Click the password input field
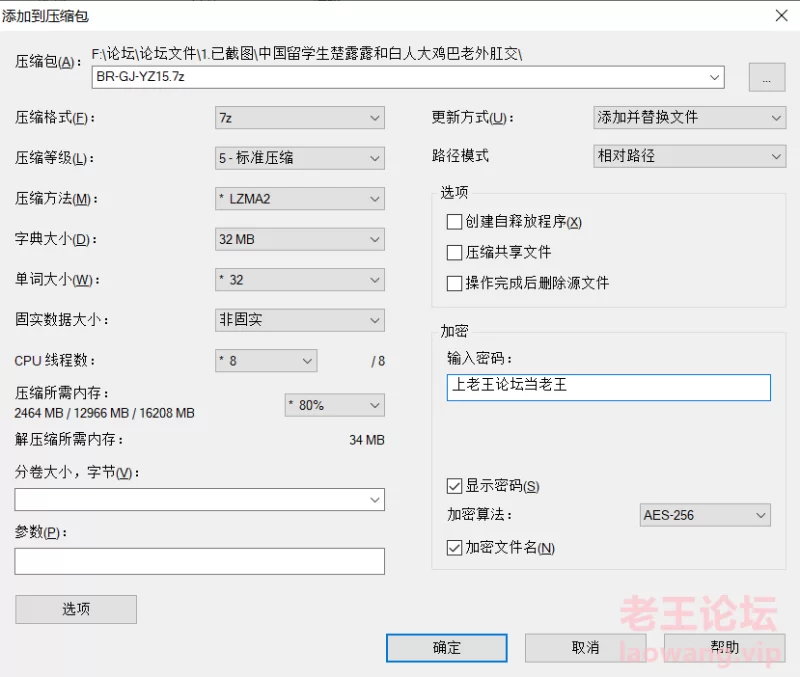800x677 pixels. click(x=609, y=387)
